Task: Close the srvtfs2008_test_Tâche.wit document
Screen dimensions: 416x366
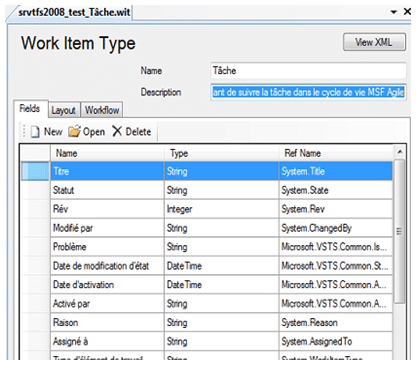Action: pyautogui.click(x=407, y=12)
